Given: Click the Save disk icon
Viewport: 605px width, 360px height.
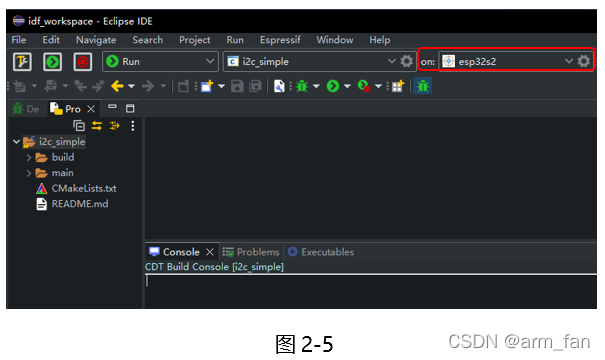Looking at the screenshot, I should (237, 86).
